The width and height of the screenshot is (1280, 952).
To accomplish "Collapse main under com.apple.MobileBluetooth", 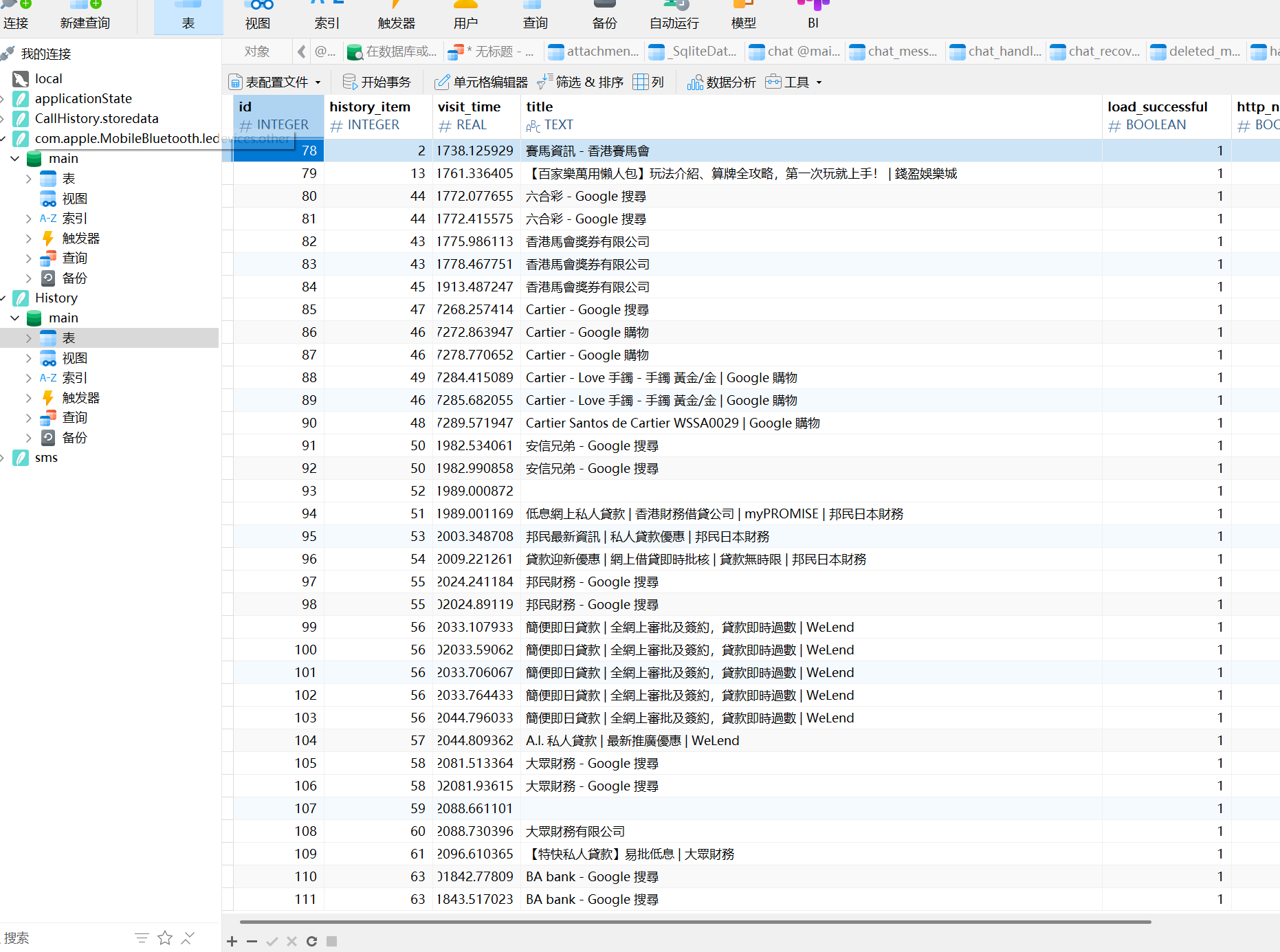I will click(15, 159).
